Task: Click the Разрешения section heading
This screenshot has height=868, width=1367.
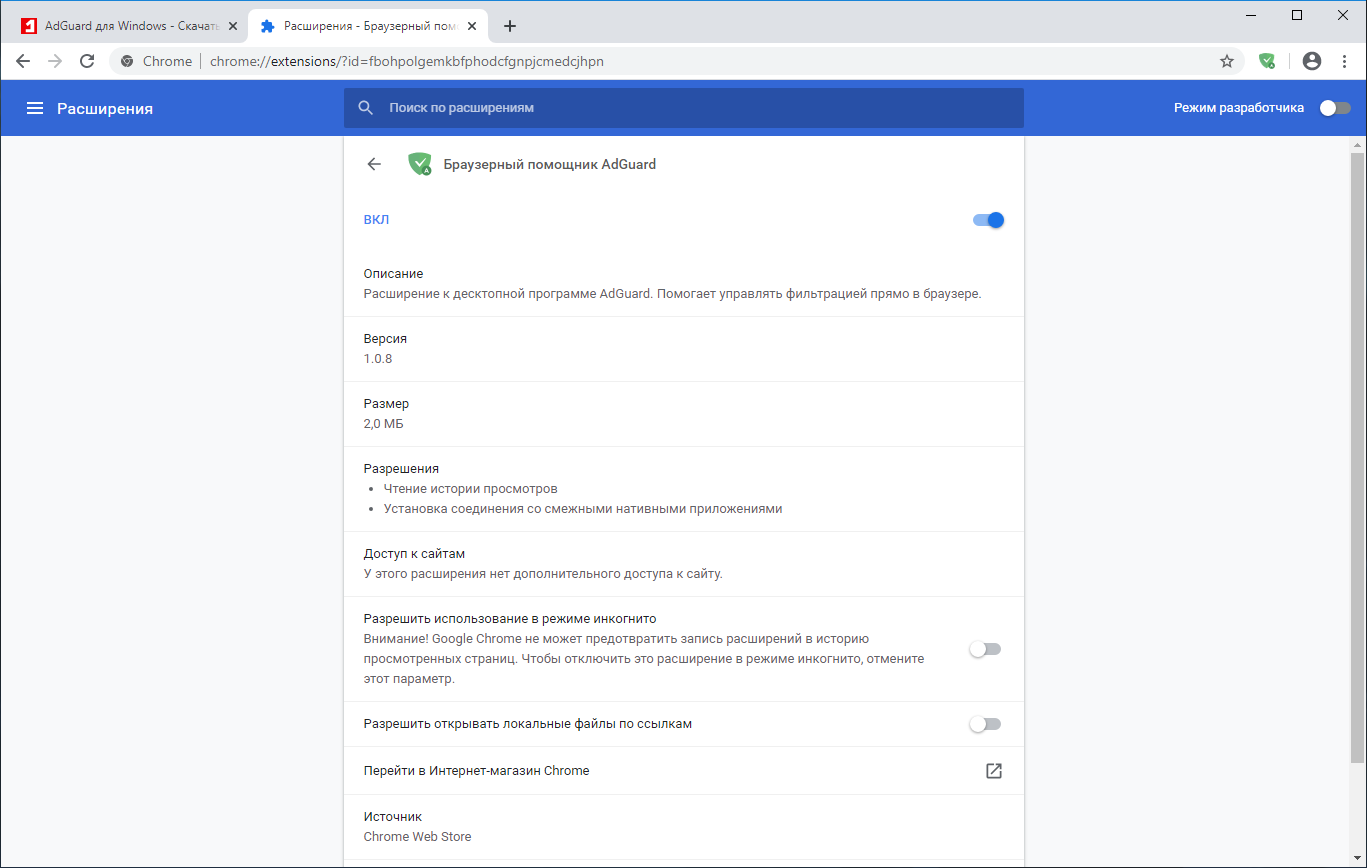Action: (401, 468)
